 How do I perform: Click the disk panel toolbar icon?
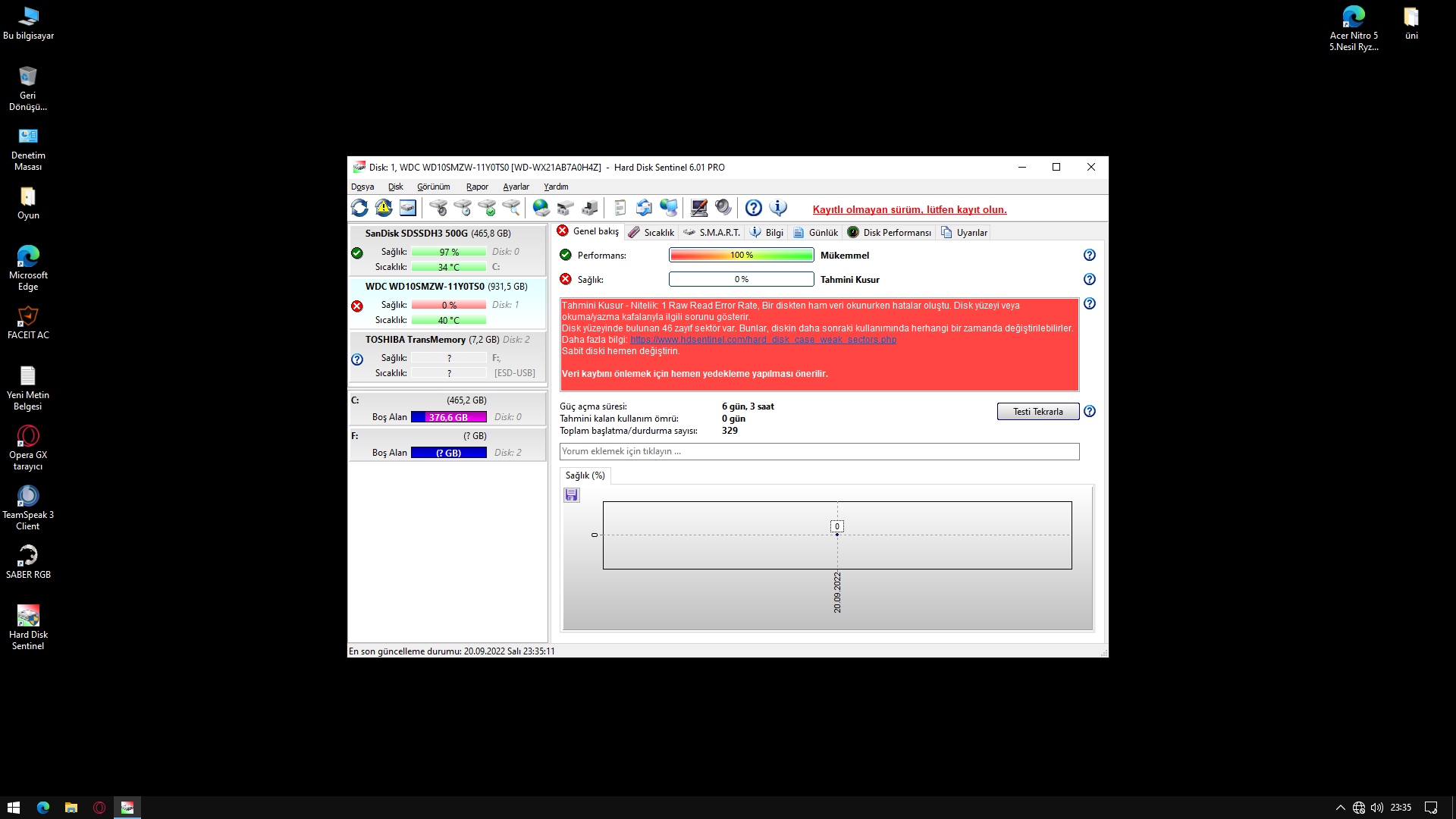[408, 208]
